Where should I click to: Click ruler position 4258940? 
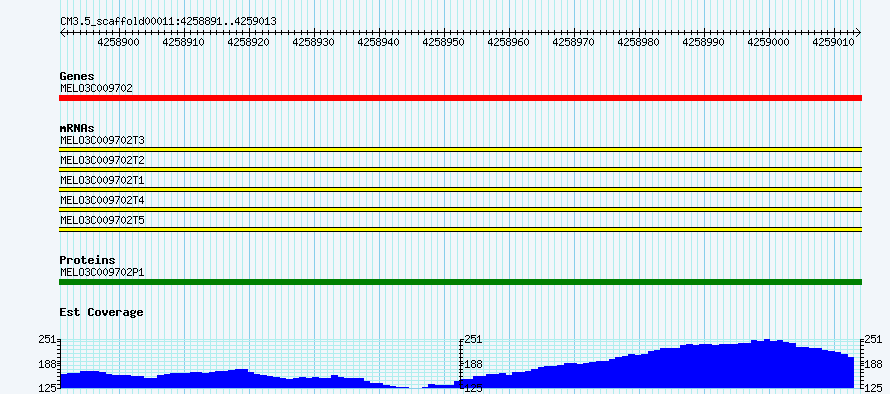pyautogui.click(x=379, y=42)
